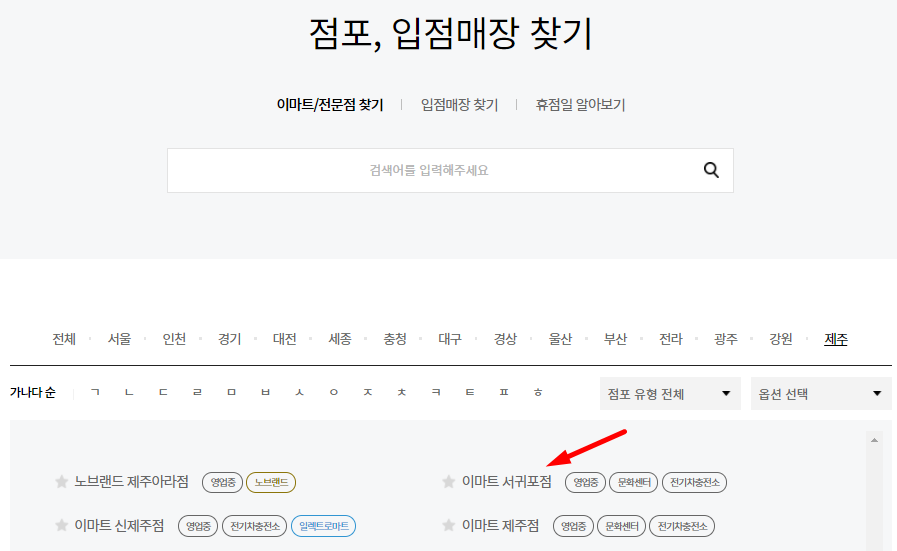Select the 전라 region tab
The height and width of the screenshot is (551, 897).
tap(670, 339)
